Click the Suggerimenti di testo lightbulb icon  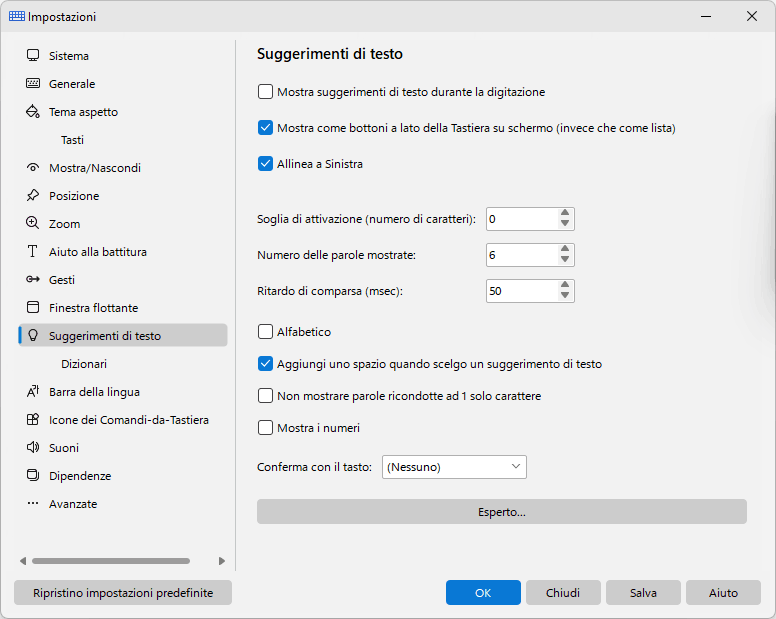[x=33, y=335]
